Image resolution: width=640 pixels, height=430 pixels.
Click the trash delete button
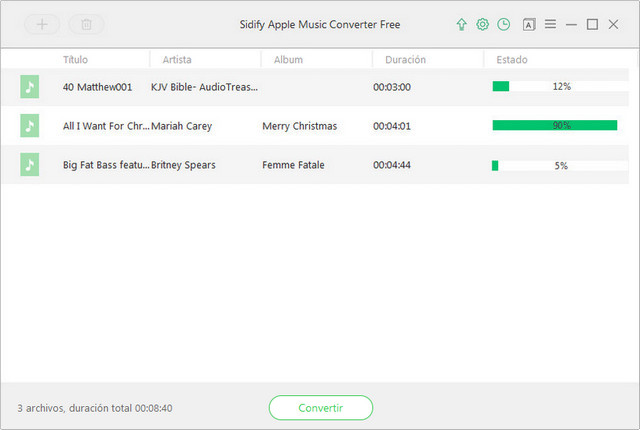pos(86,24)
